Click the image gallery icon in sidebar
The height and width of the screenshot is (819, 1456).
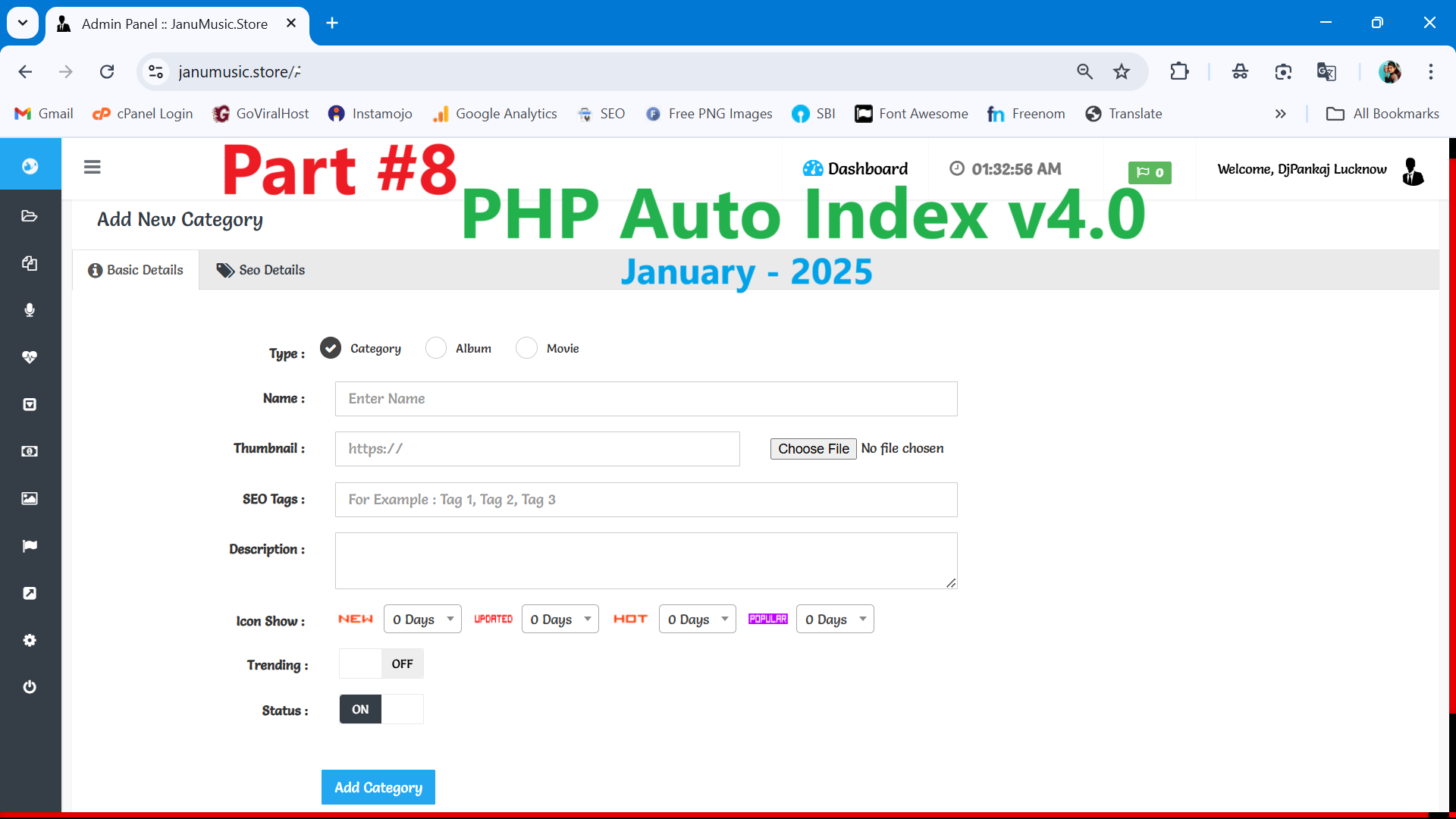pos(30,498)
